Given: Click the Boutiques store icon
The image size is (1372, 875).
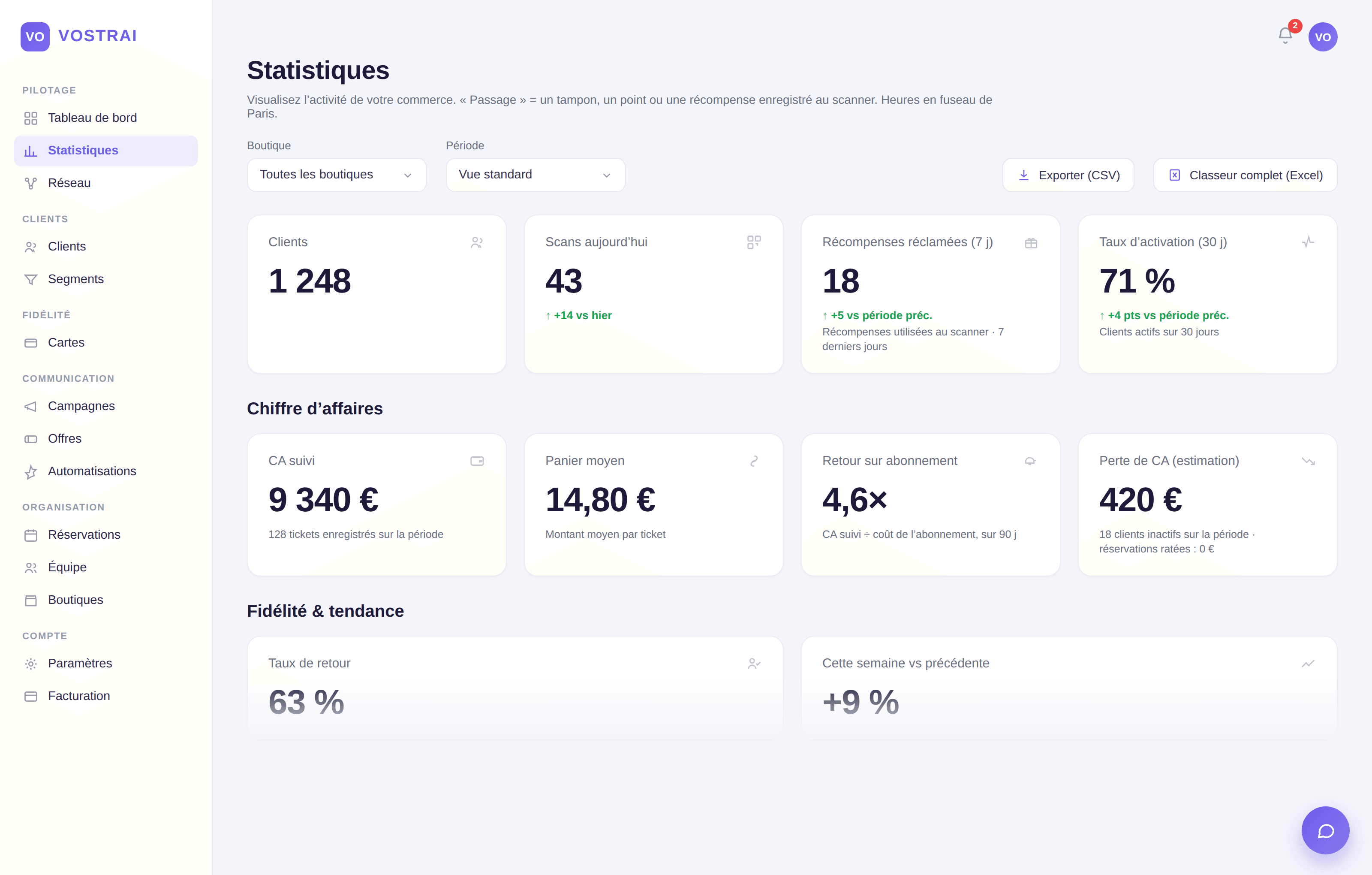Looking at the screenshot, I should tap(31, 600).
